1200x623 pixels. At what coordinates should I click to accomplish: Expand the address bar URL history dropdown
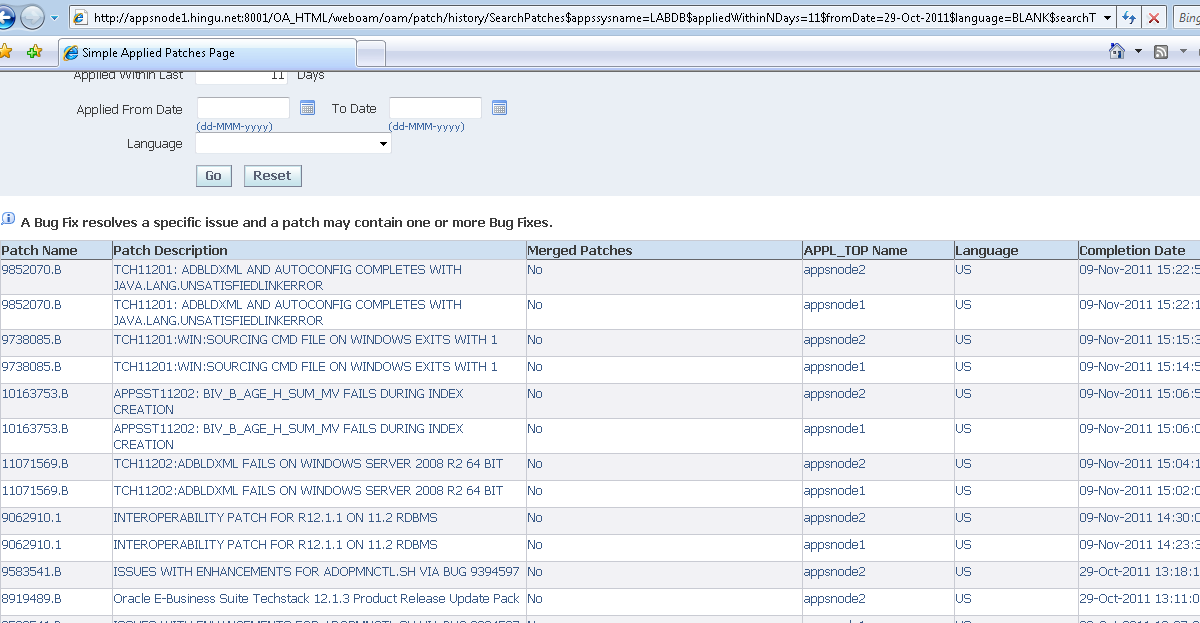pyautogui.click(x=1107, y=18)
